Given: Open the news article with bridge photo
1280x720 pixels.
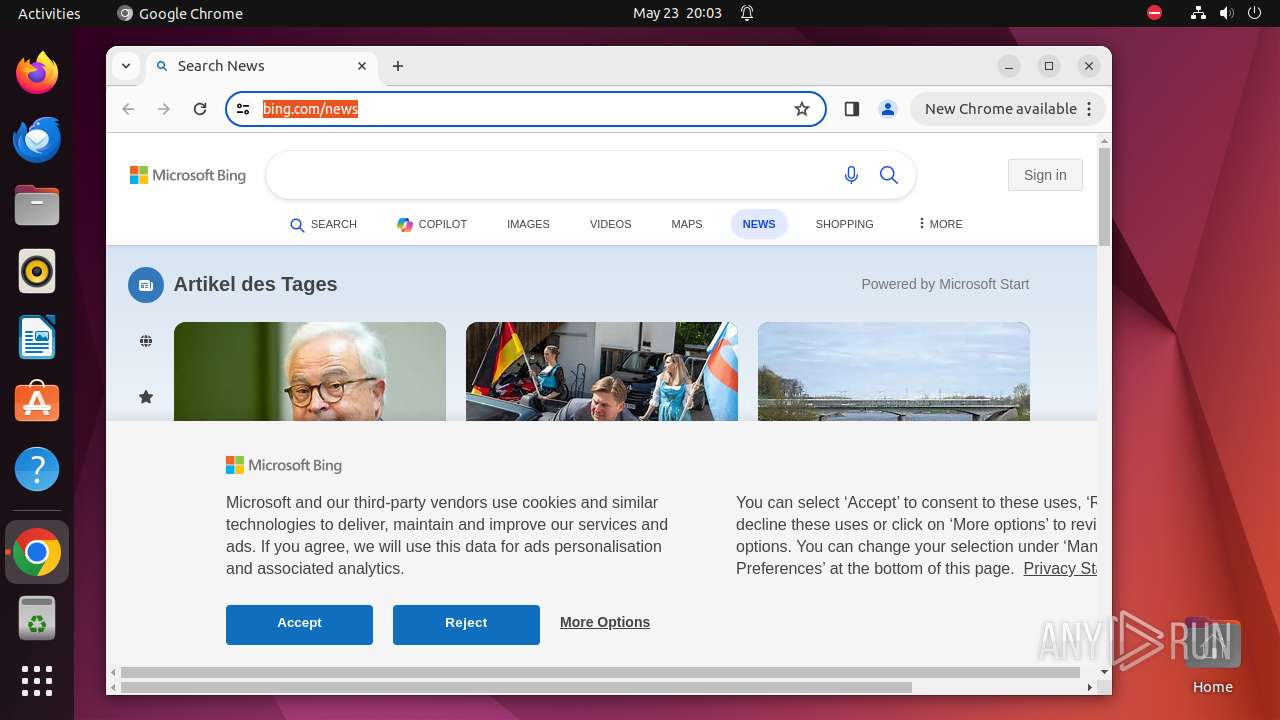Looking at the screenshot, I should 894,371.
